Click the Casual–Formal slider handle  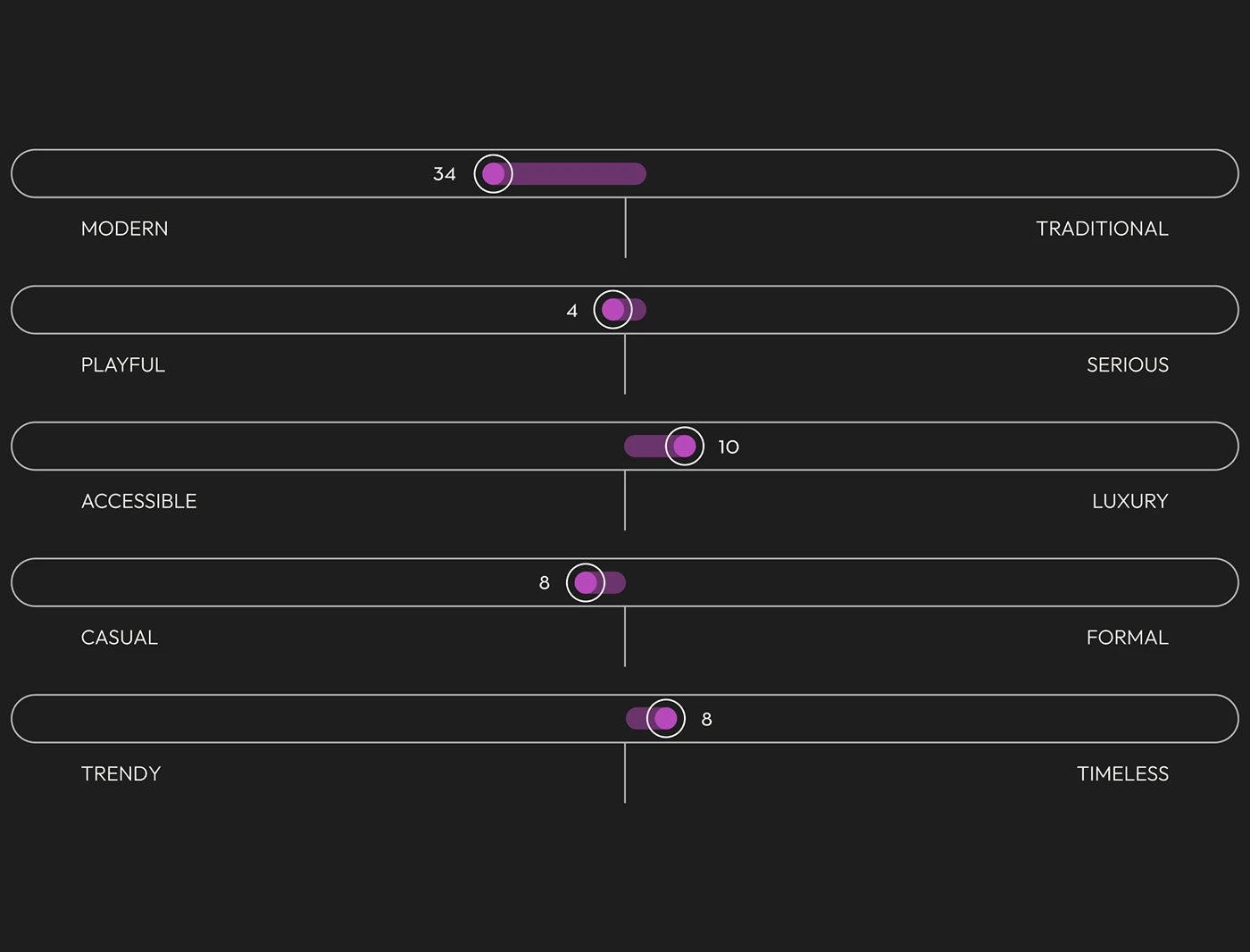[x=586, y=582]
